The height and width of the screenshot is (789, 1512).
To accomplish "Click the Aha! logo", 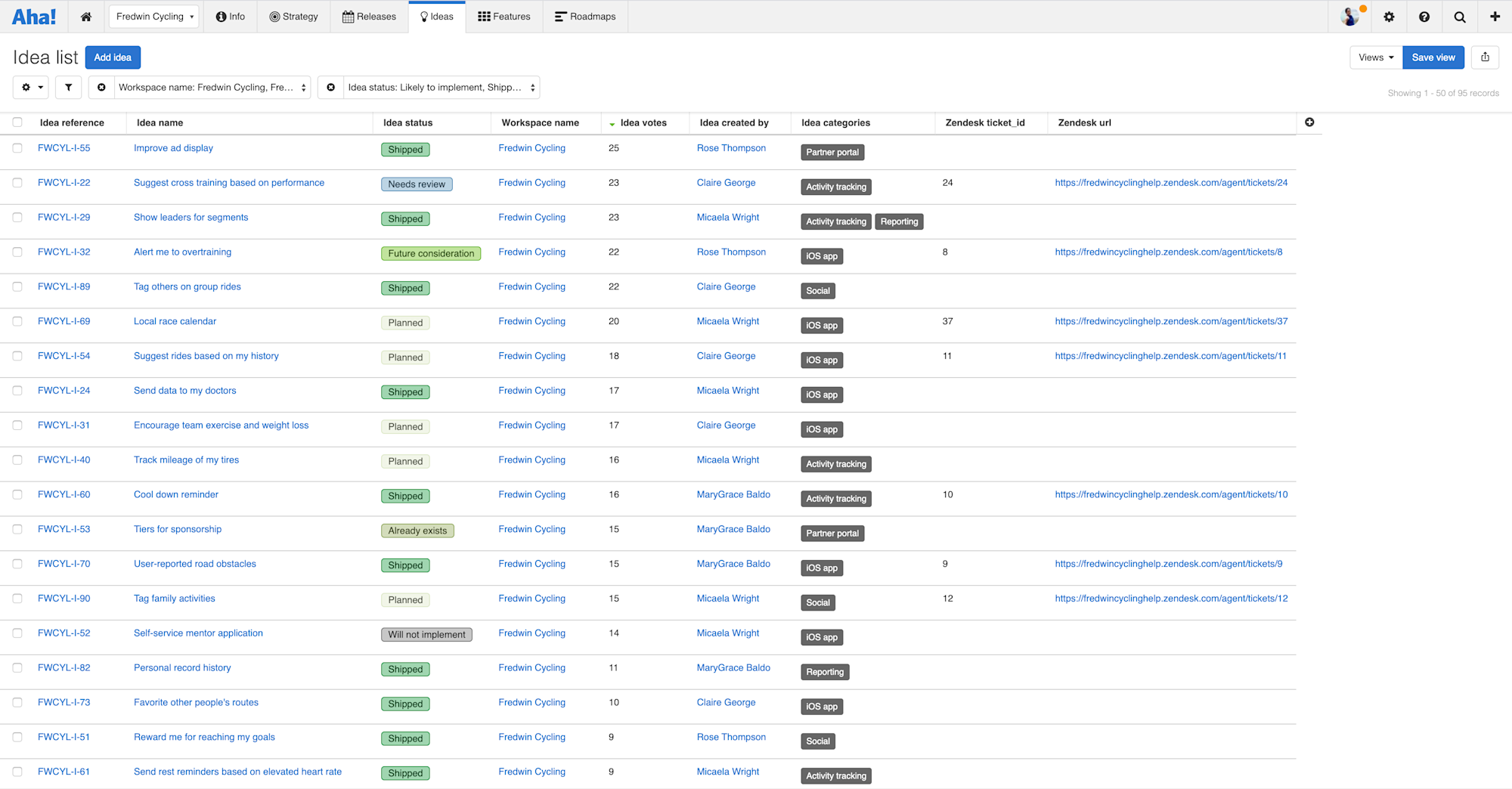I will click(34, 16).
